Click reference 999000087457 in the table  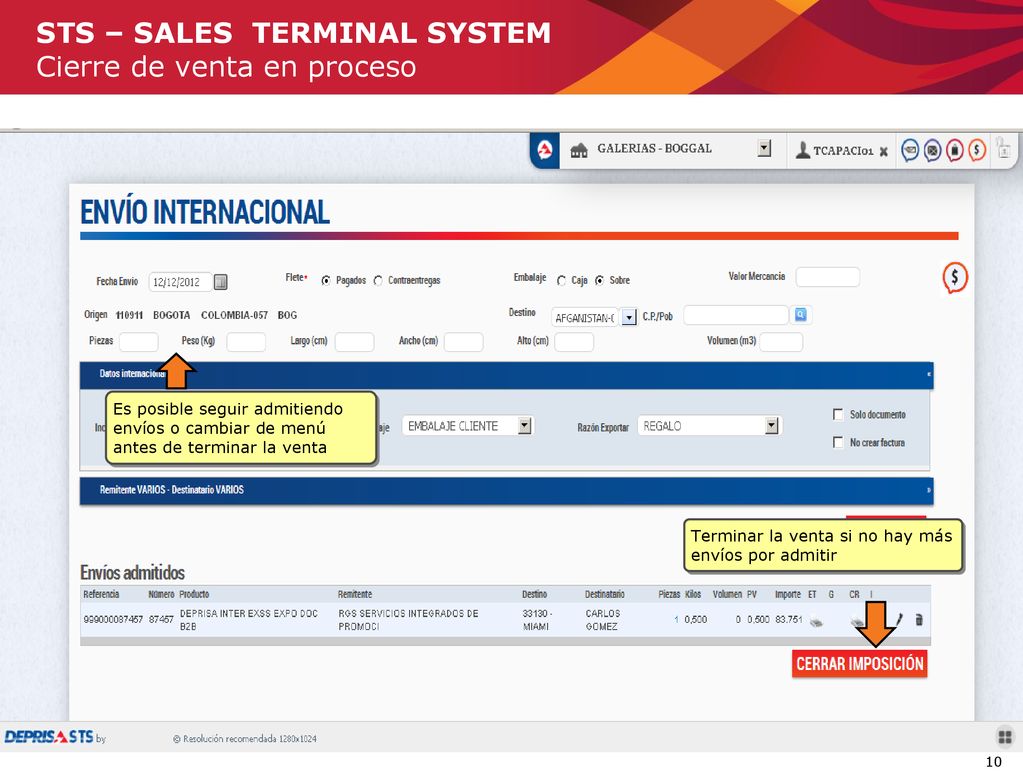pos(113,619)
